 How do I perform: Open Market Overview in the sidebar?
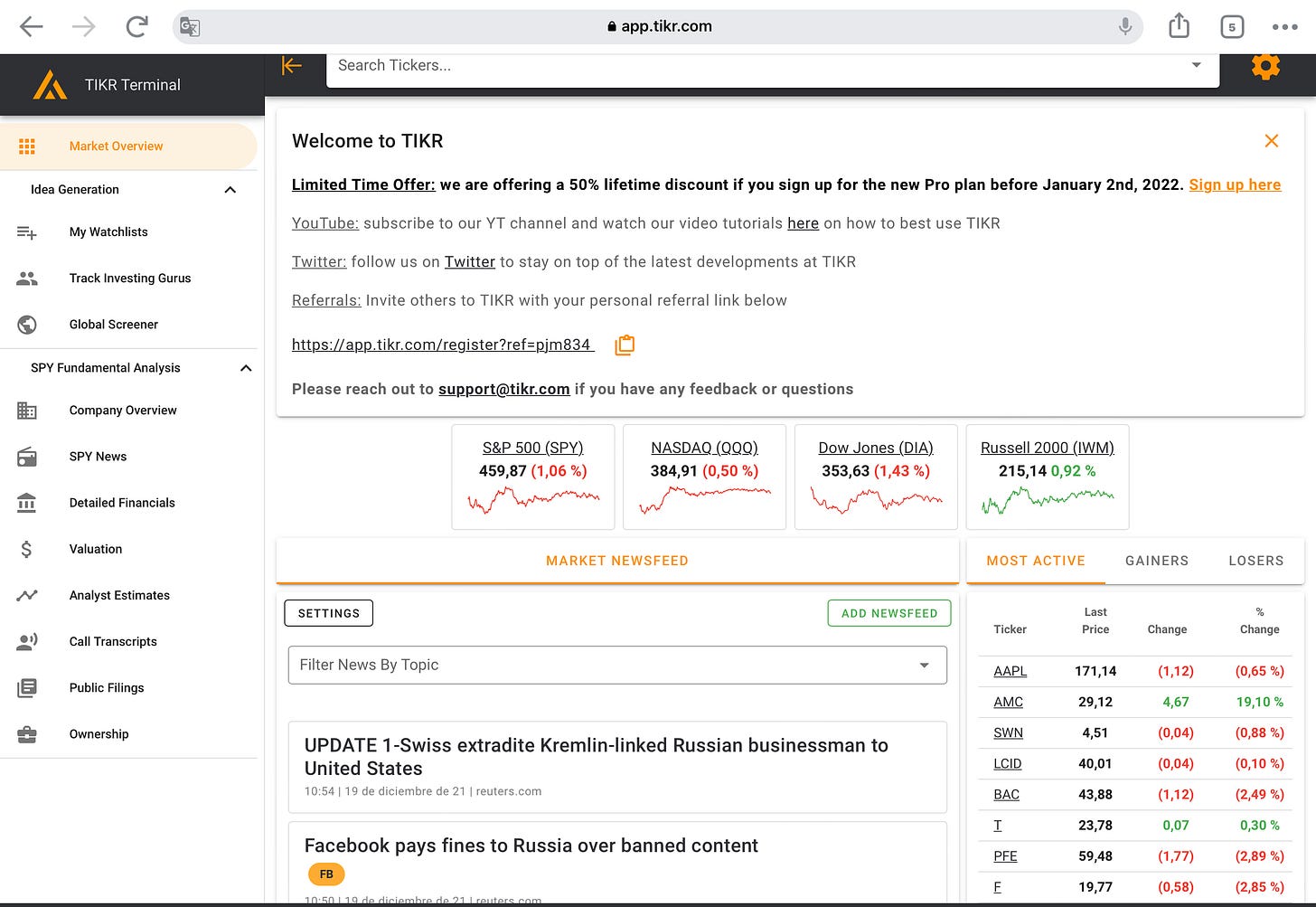[x=128, y=146]
